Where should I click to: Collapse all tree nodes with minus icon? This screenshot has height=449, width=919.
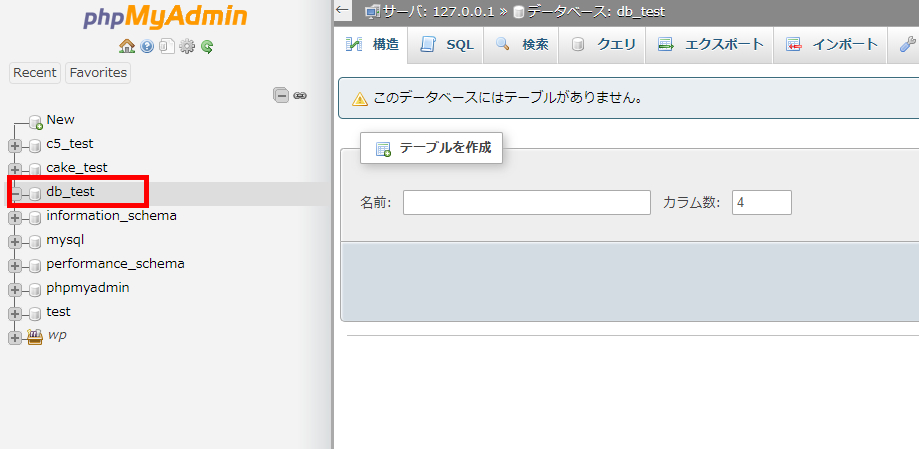pos(282,95)
